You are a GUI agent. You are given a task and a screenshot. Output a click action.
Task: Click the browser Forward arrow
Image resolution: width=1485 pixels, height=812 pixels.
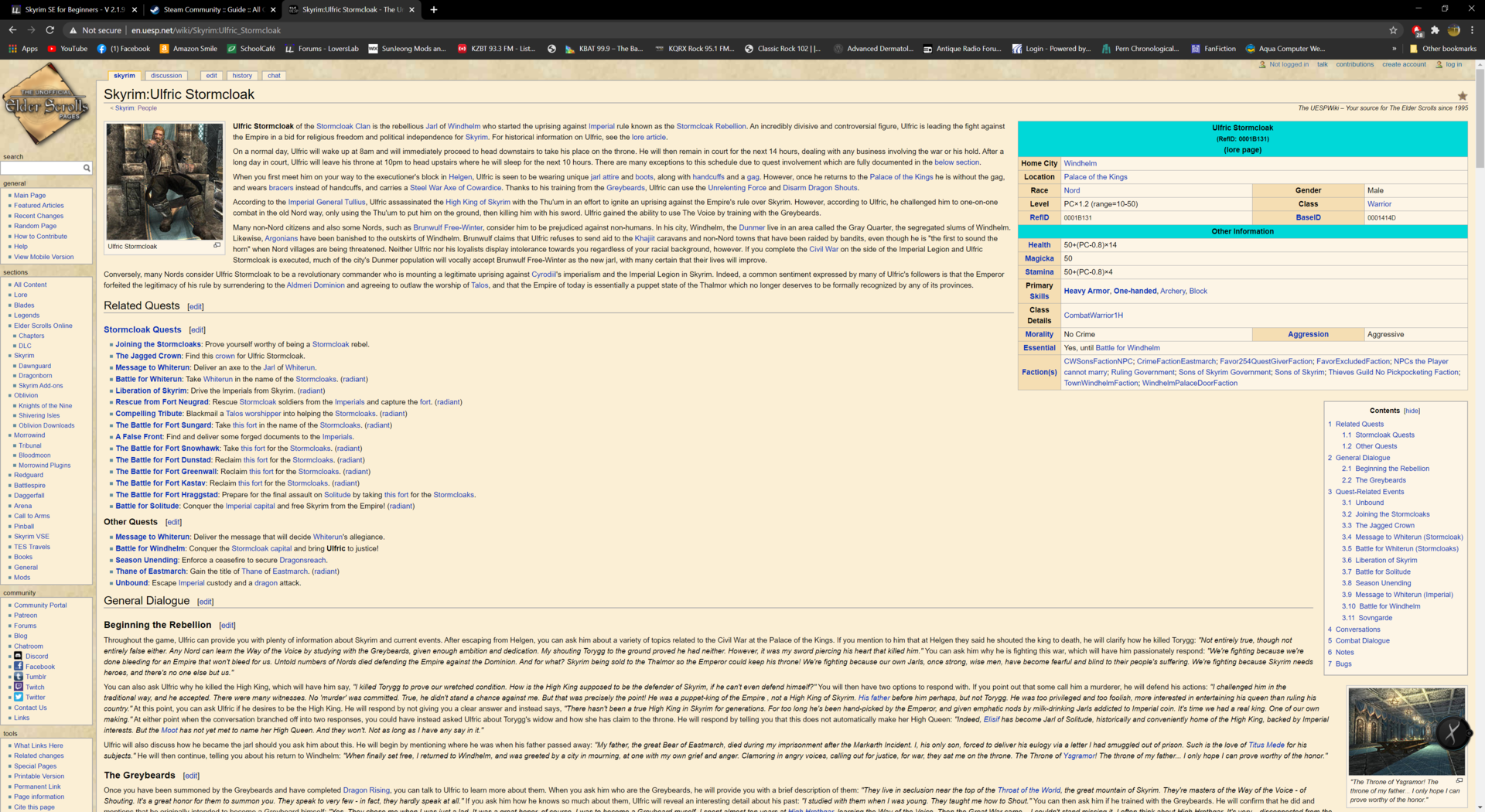click(31, 30)
